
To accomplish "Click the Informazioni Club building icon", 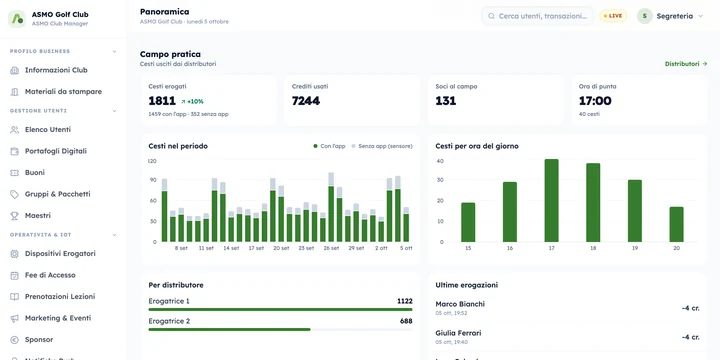I will 14,70.
